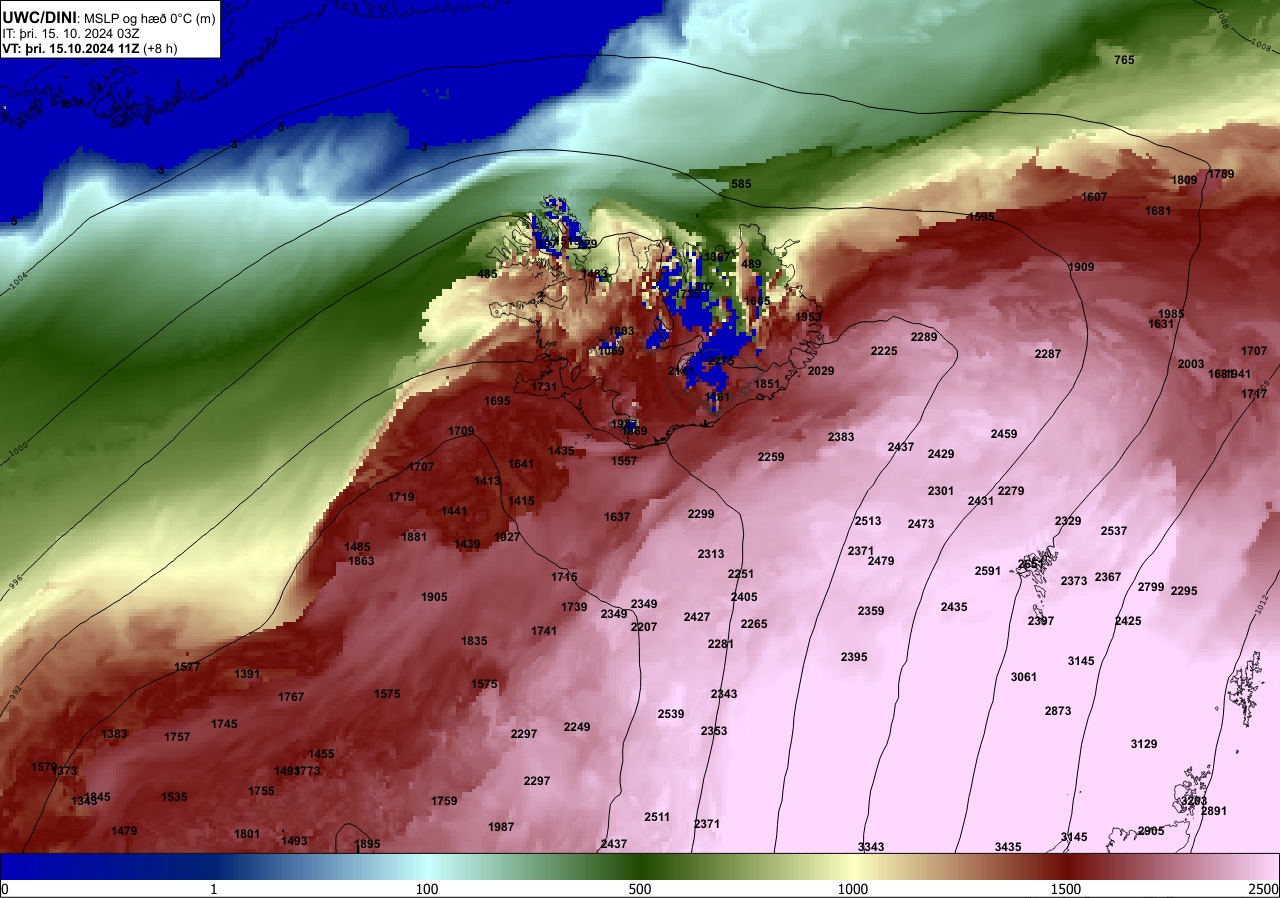
Task: Click the 100 label on the color scale
Action: point(427,889)
